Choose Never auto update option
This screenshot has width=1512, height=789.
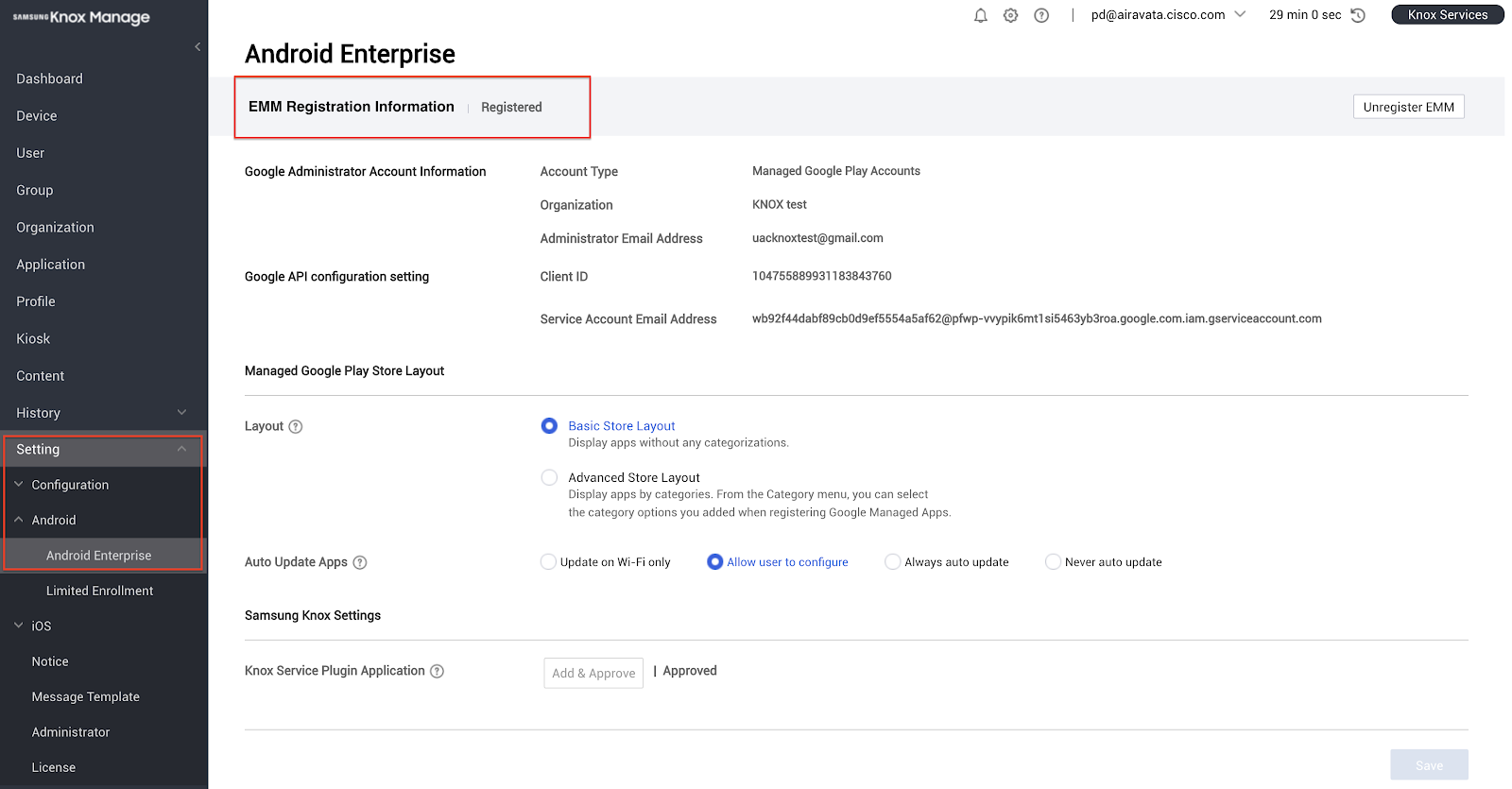click(x=1053, y=561)
